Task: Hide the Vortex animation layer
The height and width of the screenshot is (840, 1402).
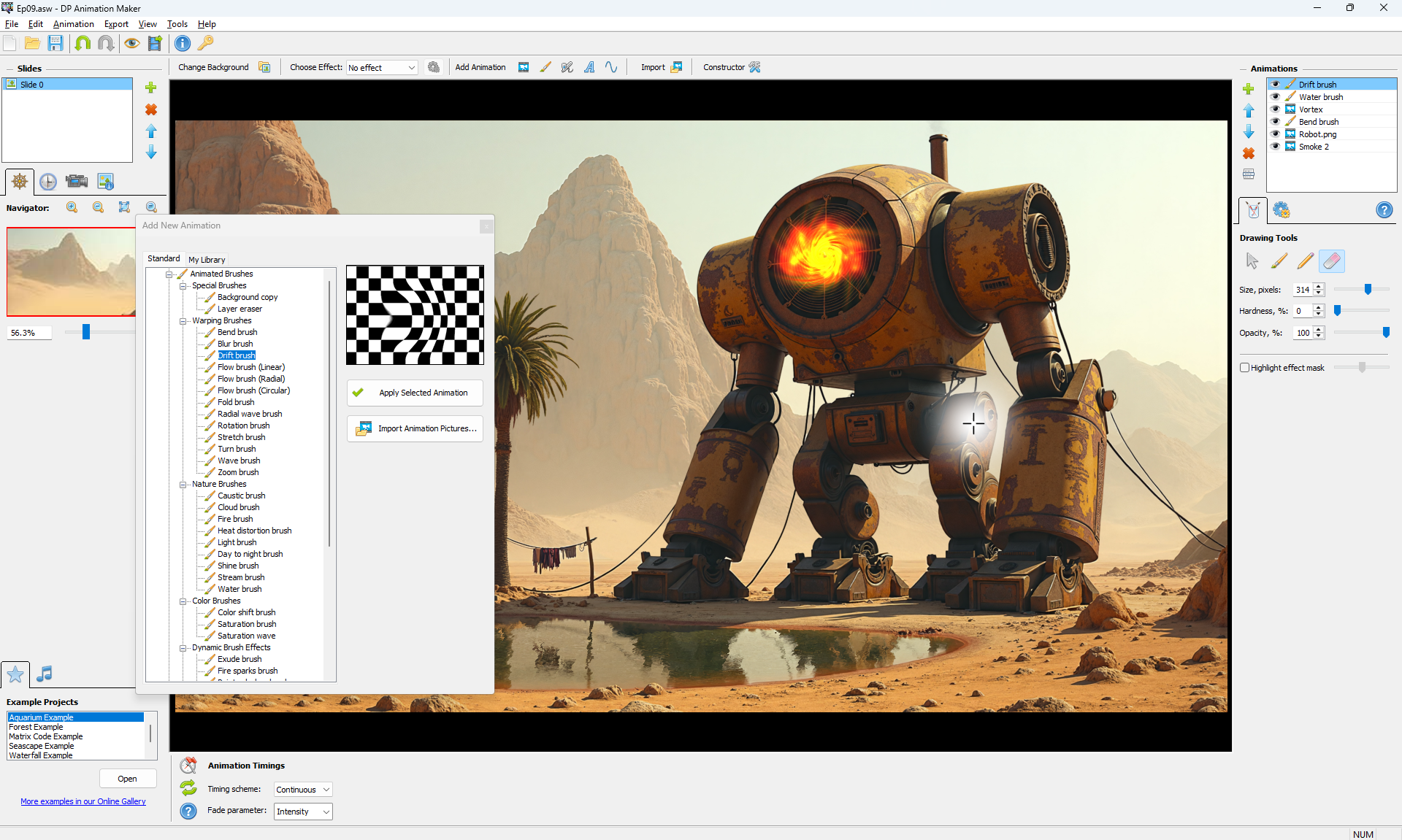Action: [1276, 109]
